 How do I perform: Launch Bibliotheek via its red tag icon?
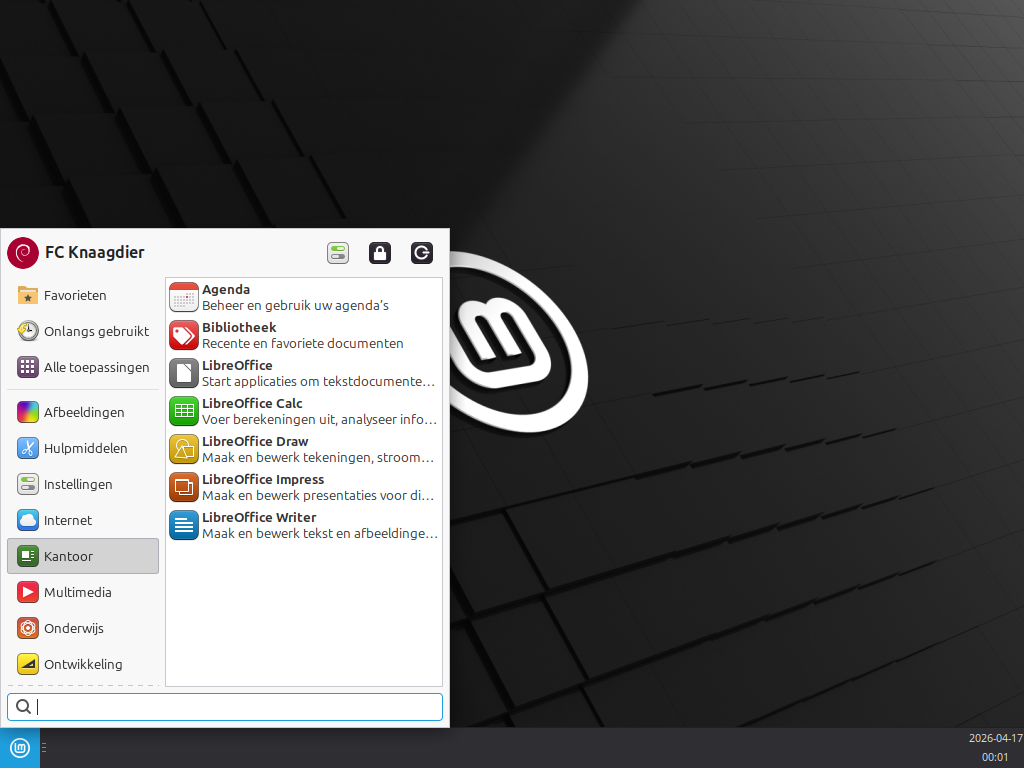184,336
